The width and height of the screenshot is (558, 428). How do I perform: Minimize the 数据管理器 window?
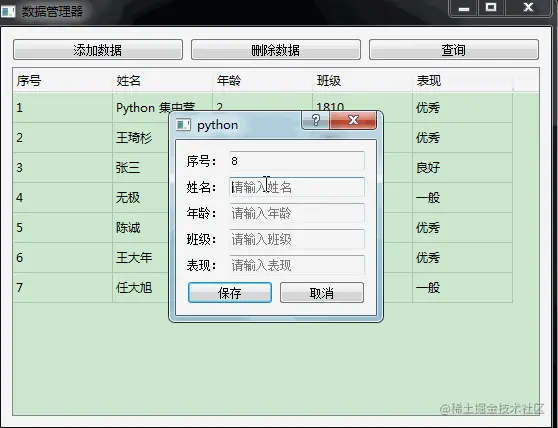tap(464, 8)
